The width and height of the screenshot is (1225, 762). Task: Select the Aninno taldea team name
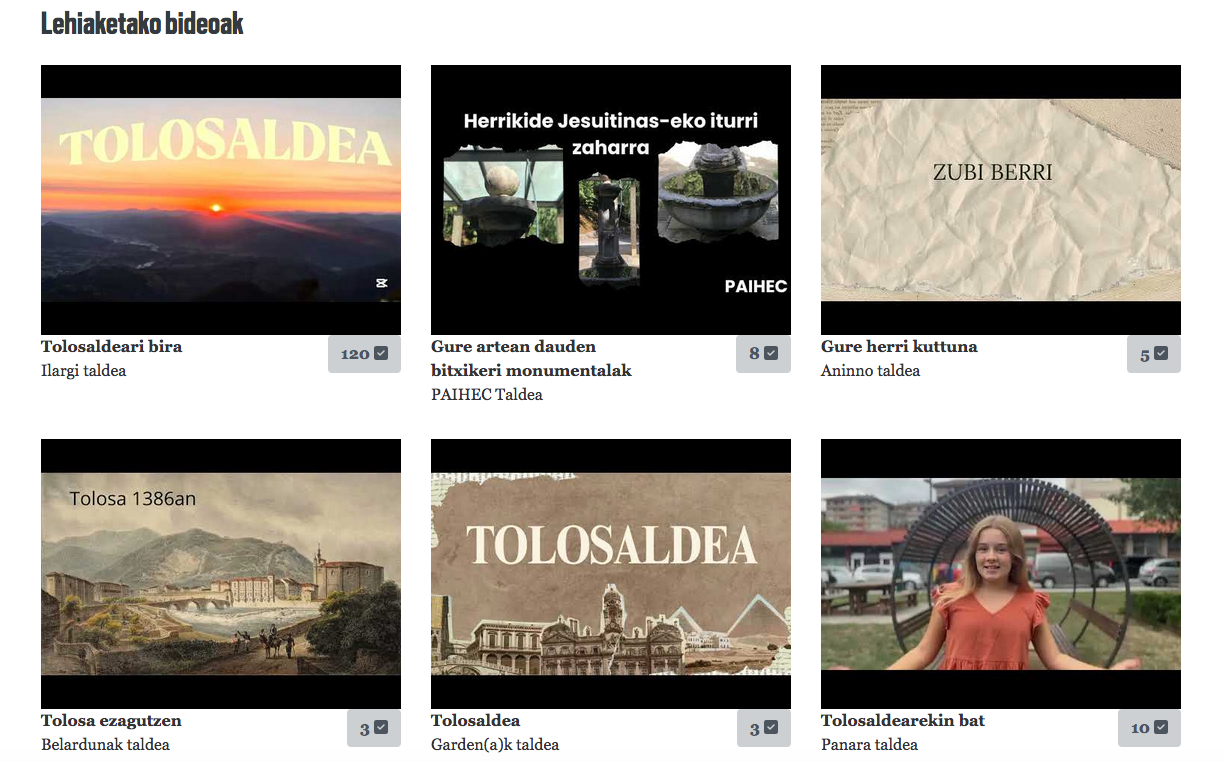coord(870,371)
